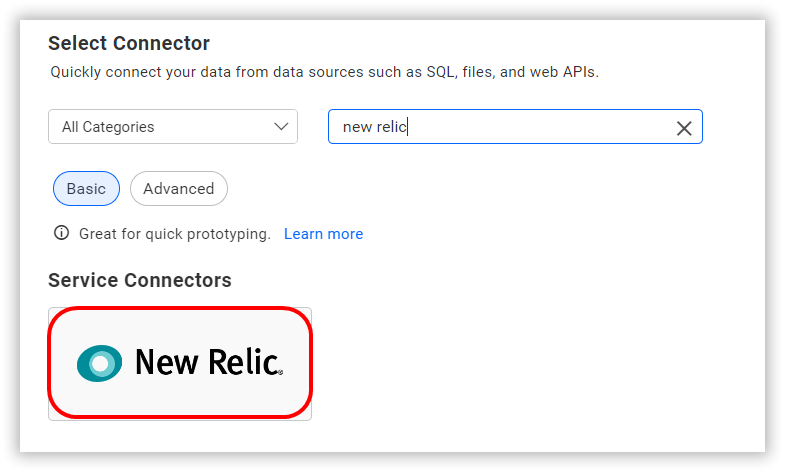This screenshot has height=472, width=785.
Task: Click blank panel area right of New Relic tile
Action: tap(536, 364)
